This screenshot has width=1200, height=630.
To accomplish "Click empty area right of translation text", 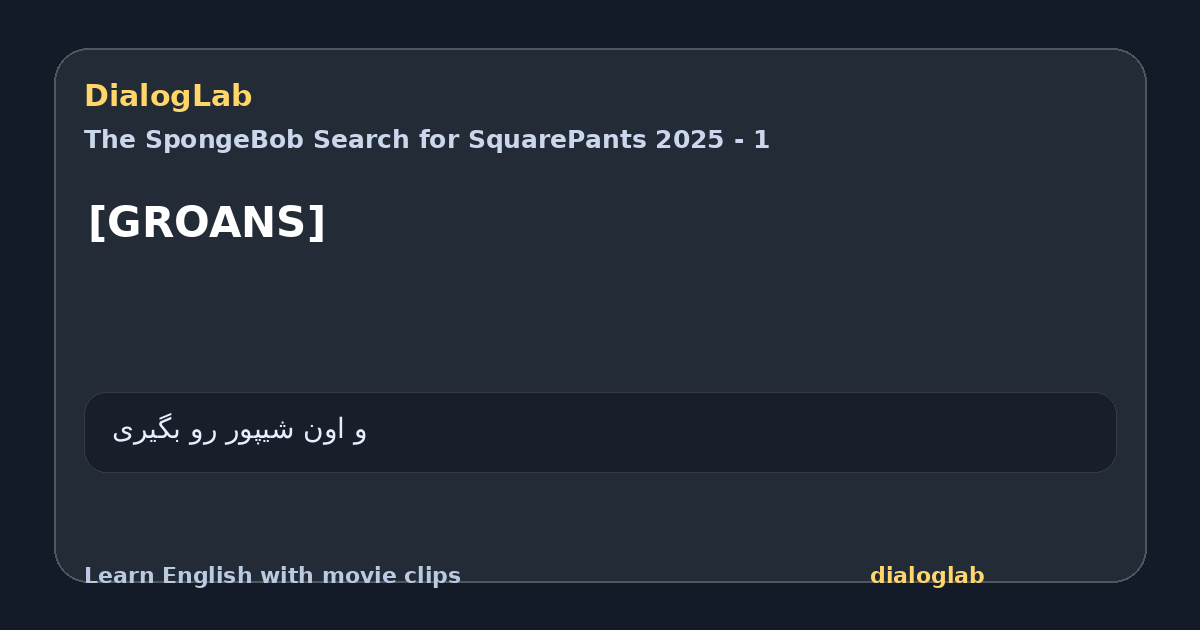I will (x=740, y=432).
